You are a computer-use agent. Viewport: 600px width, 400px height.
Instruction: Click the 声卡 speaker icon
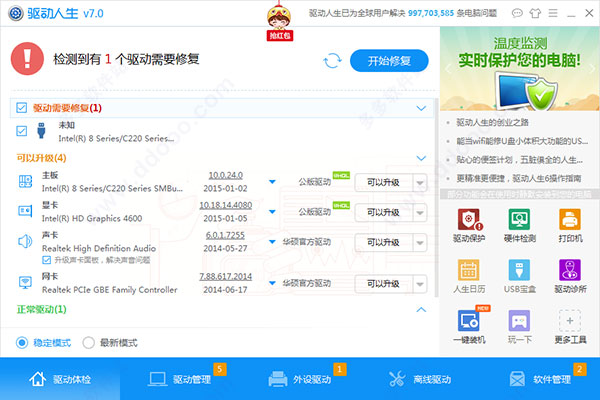25,241
